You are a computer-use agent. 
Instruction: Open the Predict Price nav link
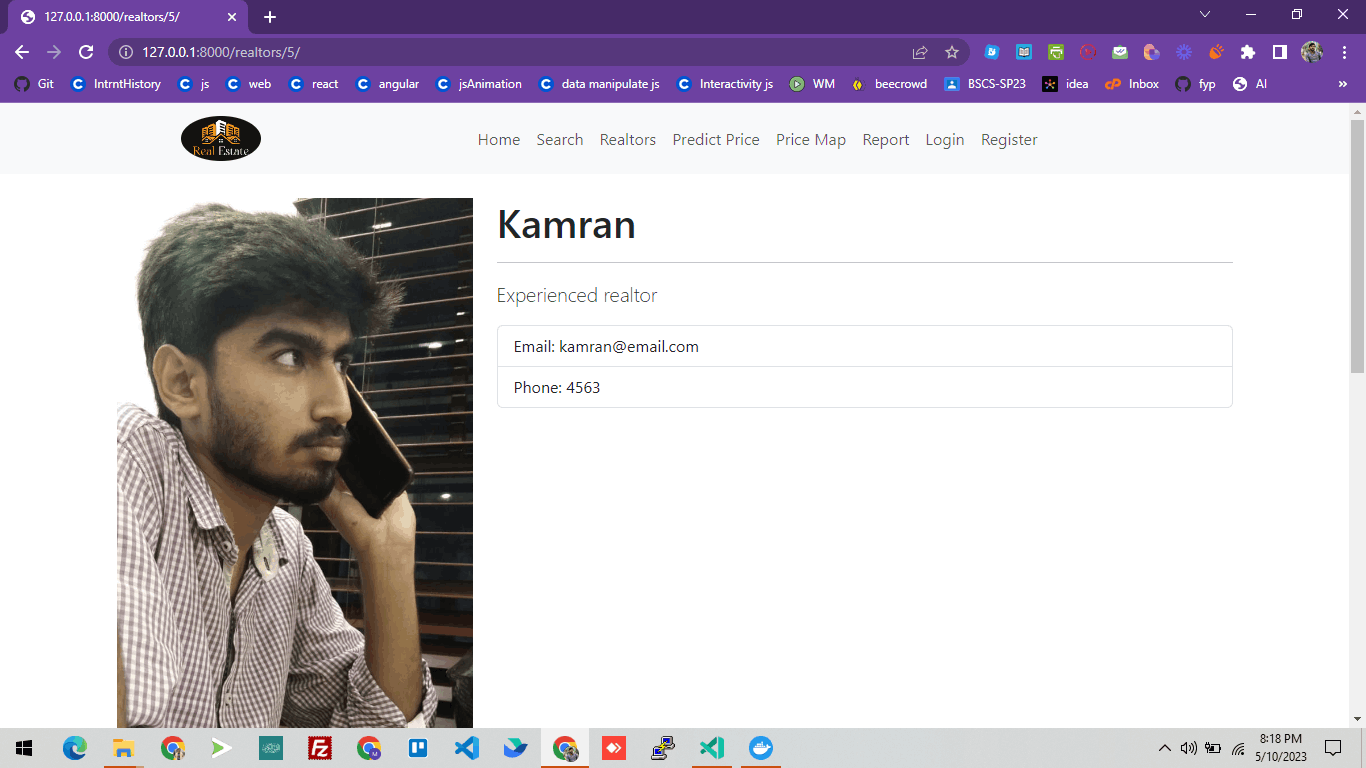pos(716,140)
